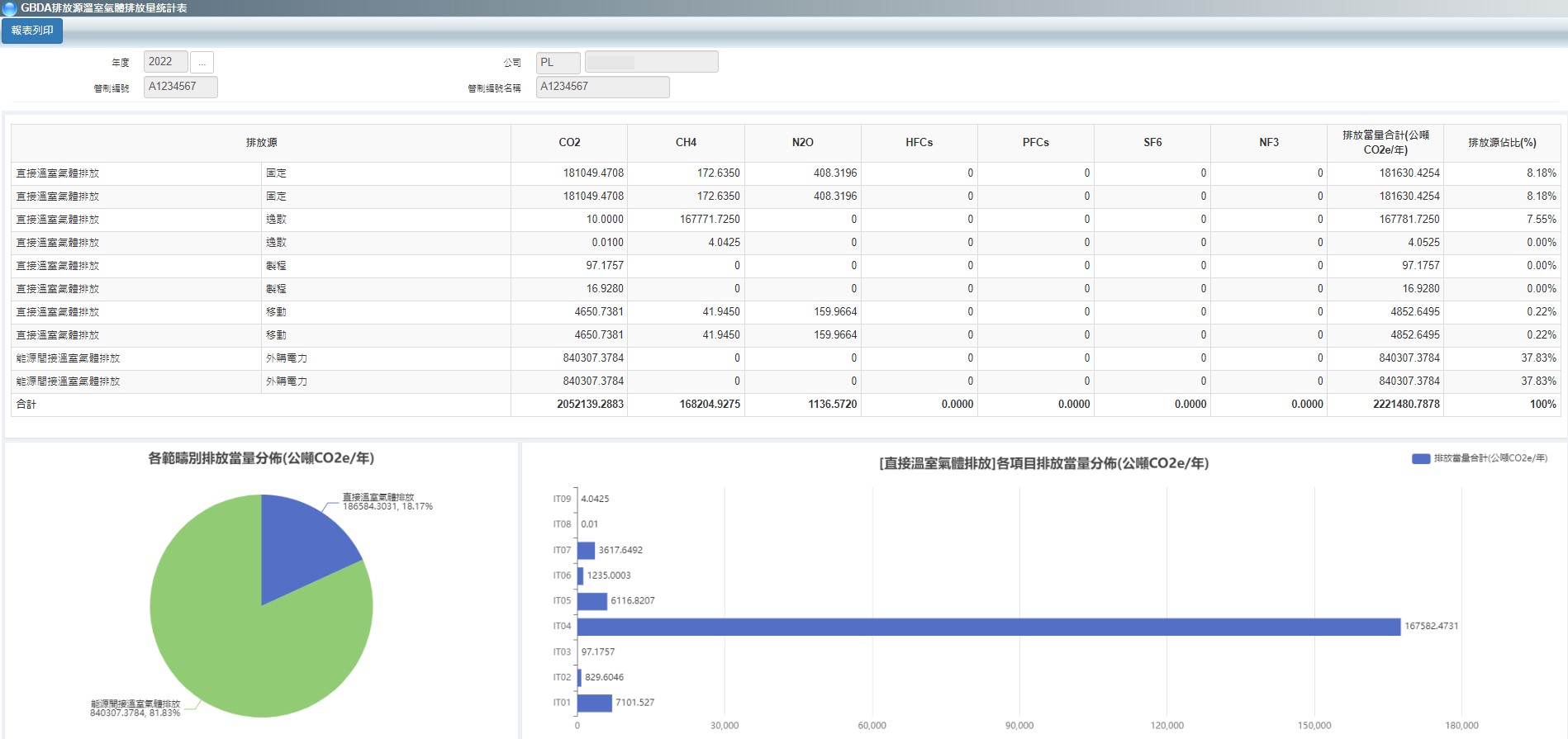This screenshot has width=1568, height=739.
Task: Click the IT03 axis label
Action: 562,652
